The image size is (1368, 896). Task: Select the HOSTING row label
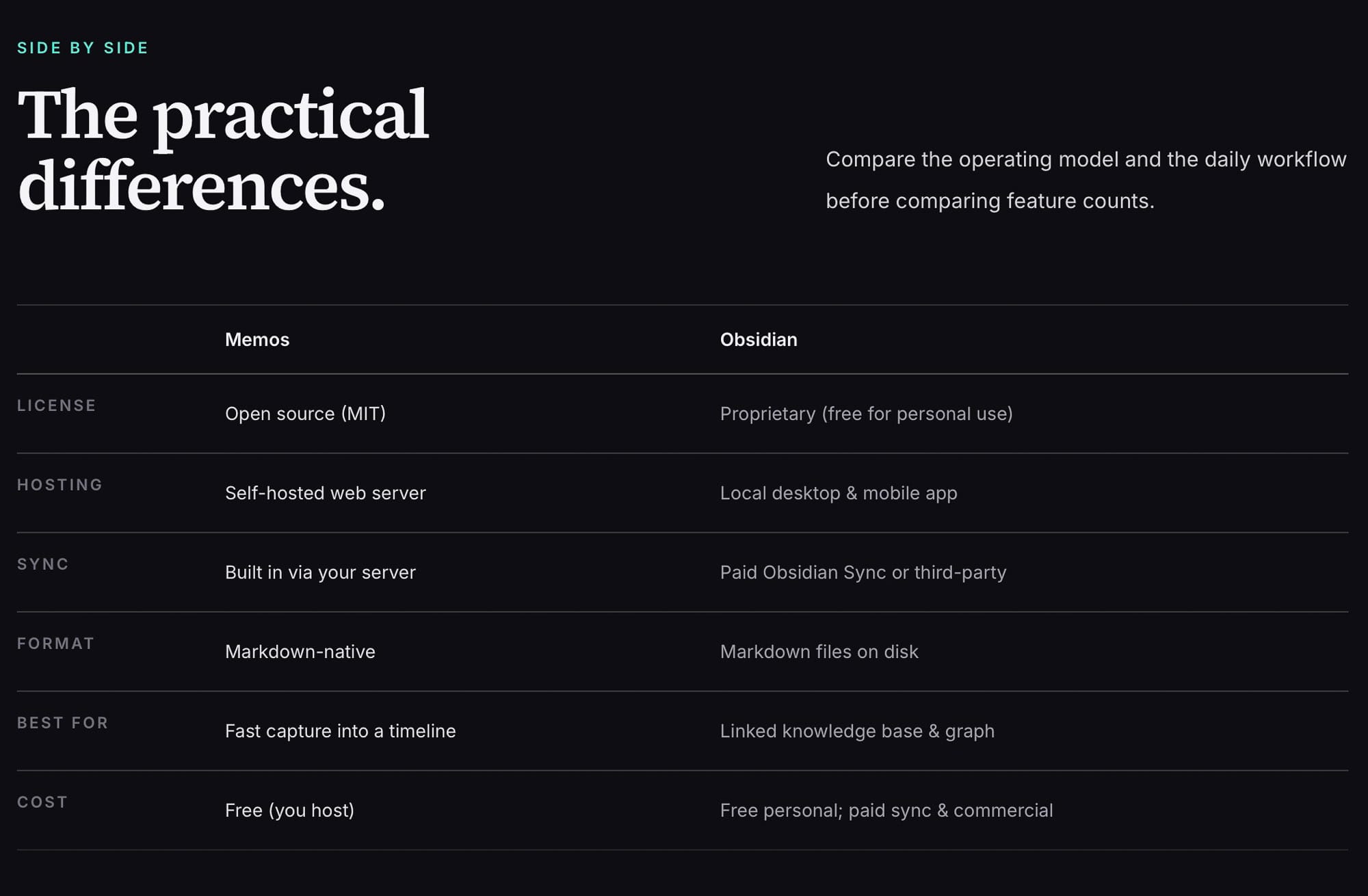60,485
